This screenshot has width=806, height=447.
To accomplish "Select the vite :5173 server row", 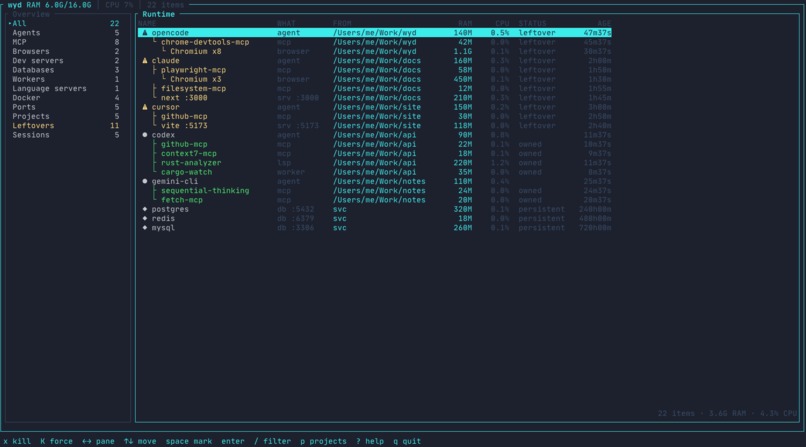I will (375, 125).
